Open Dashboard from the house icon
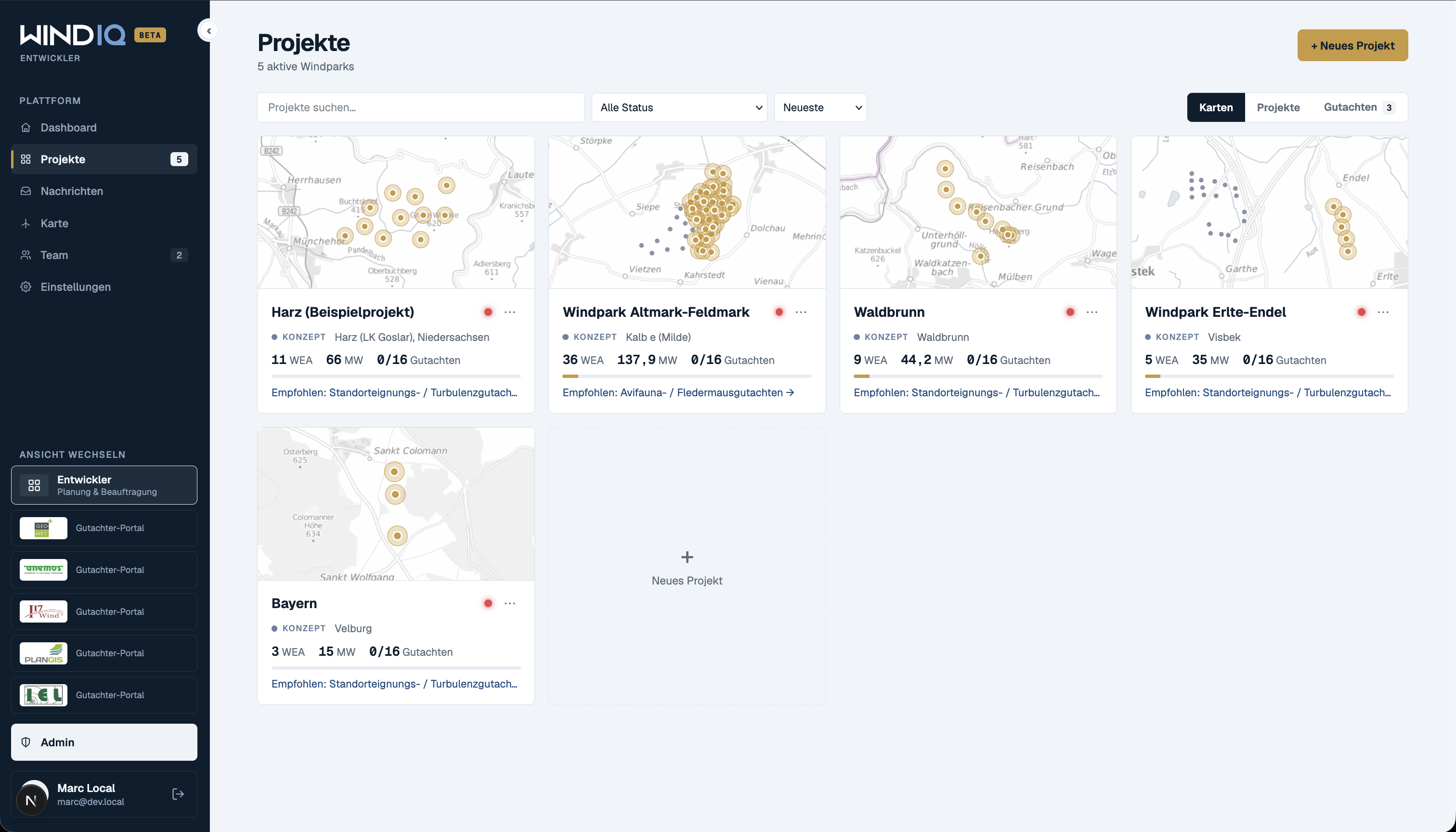 click(x=26, y=128)
